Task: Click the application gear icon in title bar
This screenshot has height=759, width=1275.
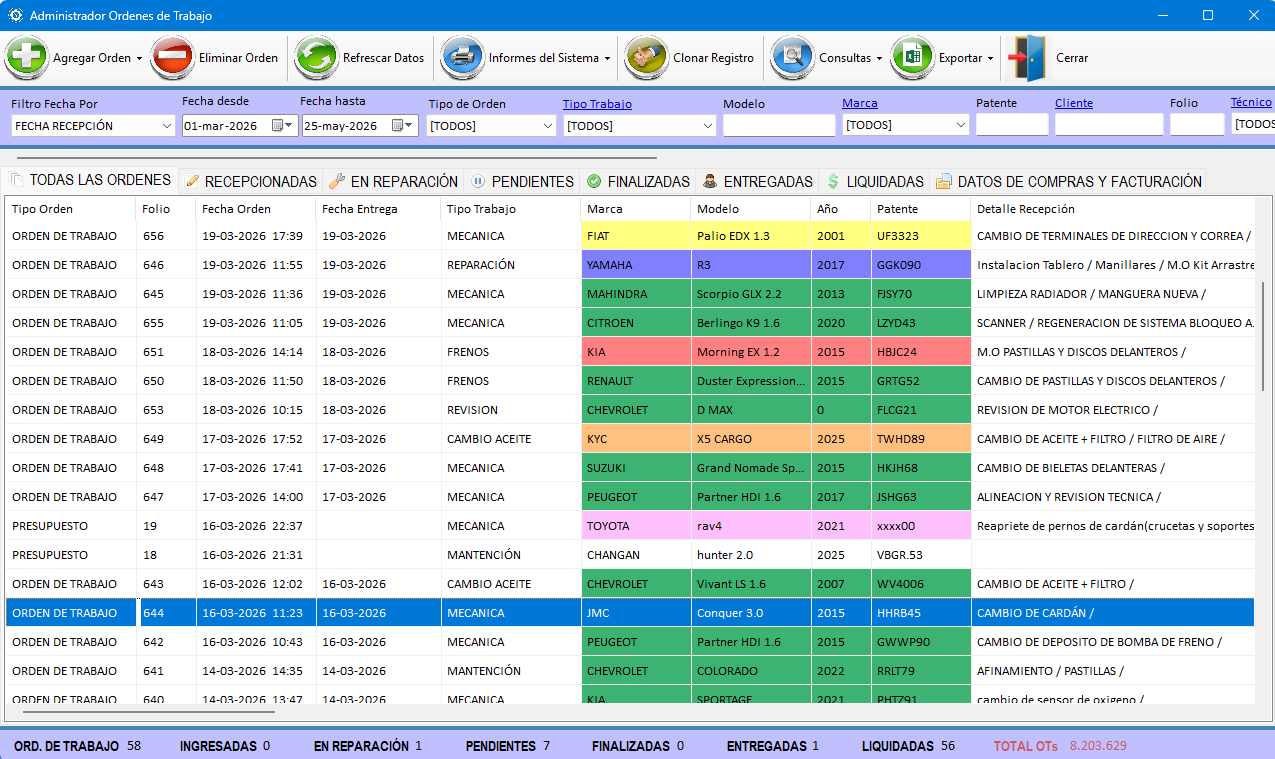Action: (15, 16)
